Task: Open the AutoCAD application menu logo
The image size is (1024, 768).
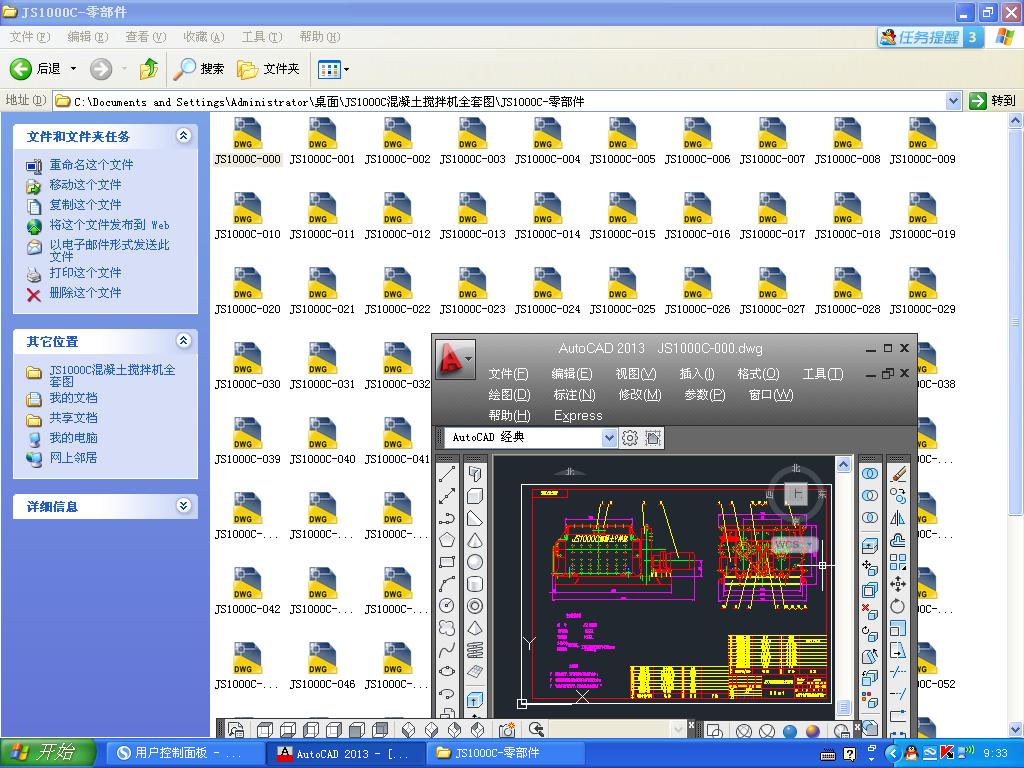Action: tap(455, 359)
